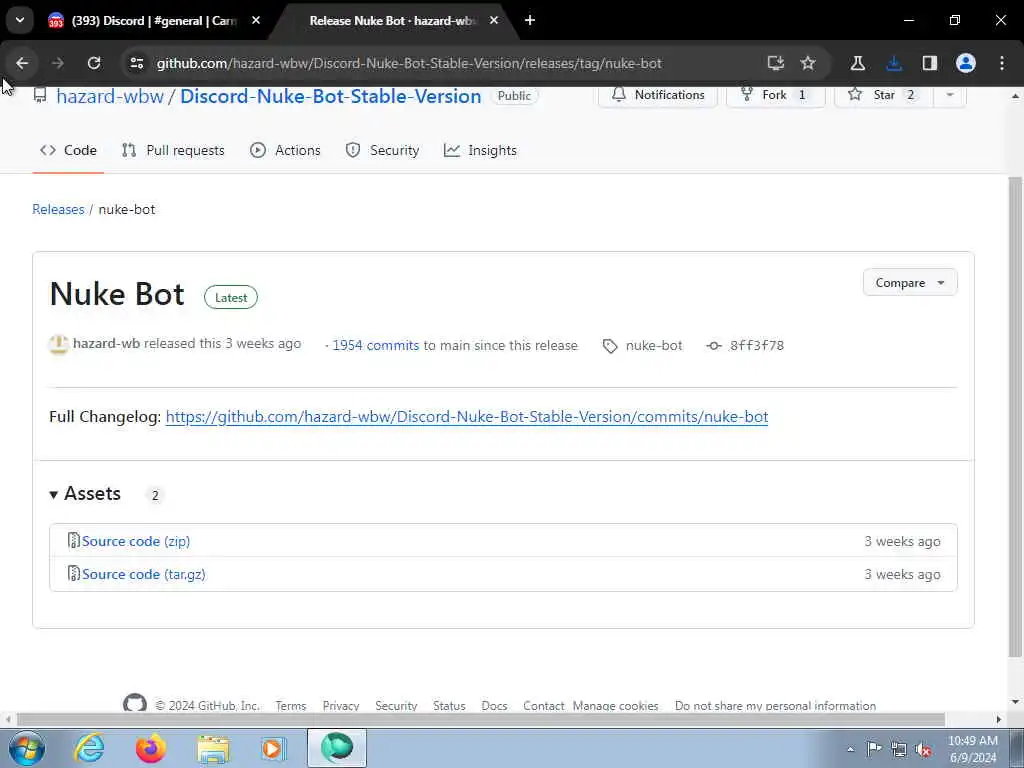Click the browser forward arrow
The image size is (1024, 768).
click(57, 63)
